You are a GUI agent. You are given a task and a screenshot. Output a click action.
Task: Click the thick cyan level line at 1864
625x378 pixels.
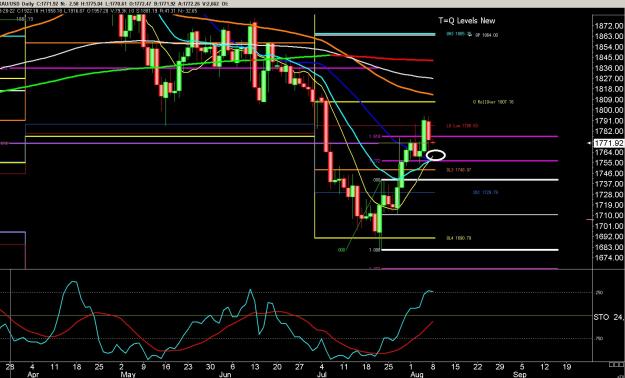click(375, 35)
